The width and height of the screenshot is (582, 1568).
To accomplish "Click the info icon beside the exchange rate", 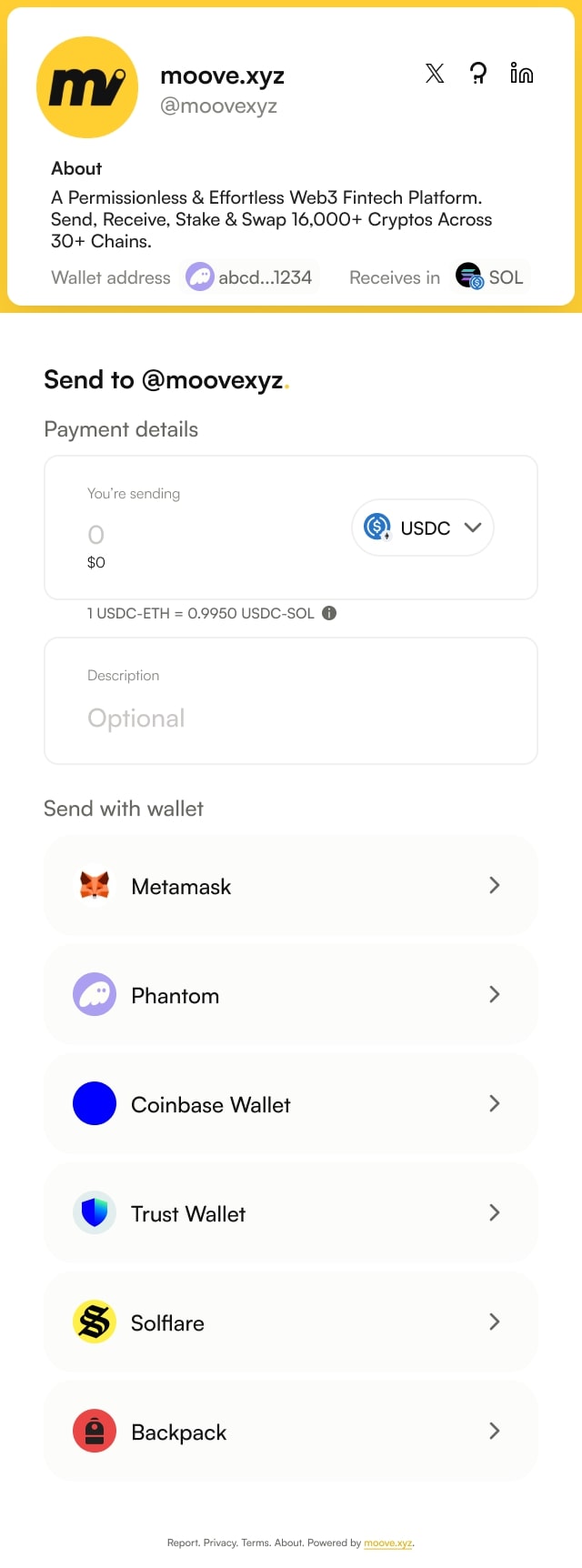I will point(329,613).
